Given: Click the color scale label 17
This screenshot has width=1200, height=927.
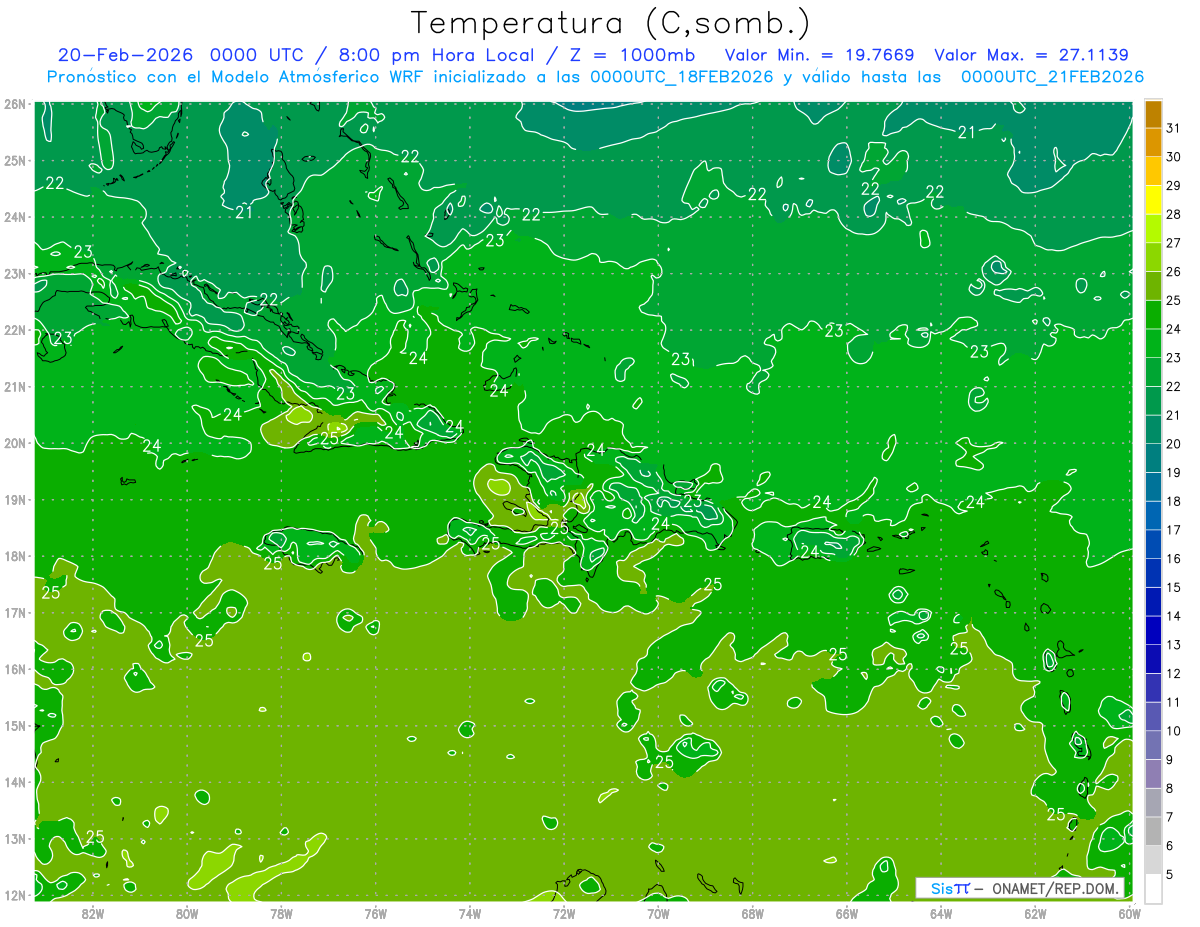Looking at the screenshot, I should pyautogui.click(x=1174, y=530).
